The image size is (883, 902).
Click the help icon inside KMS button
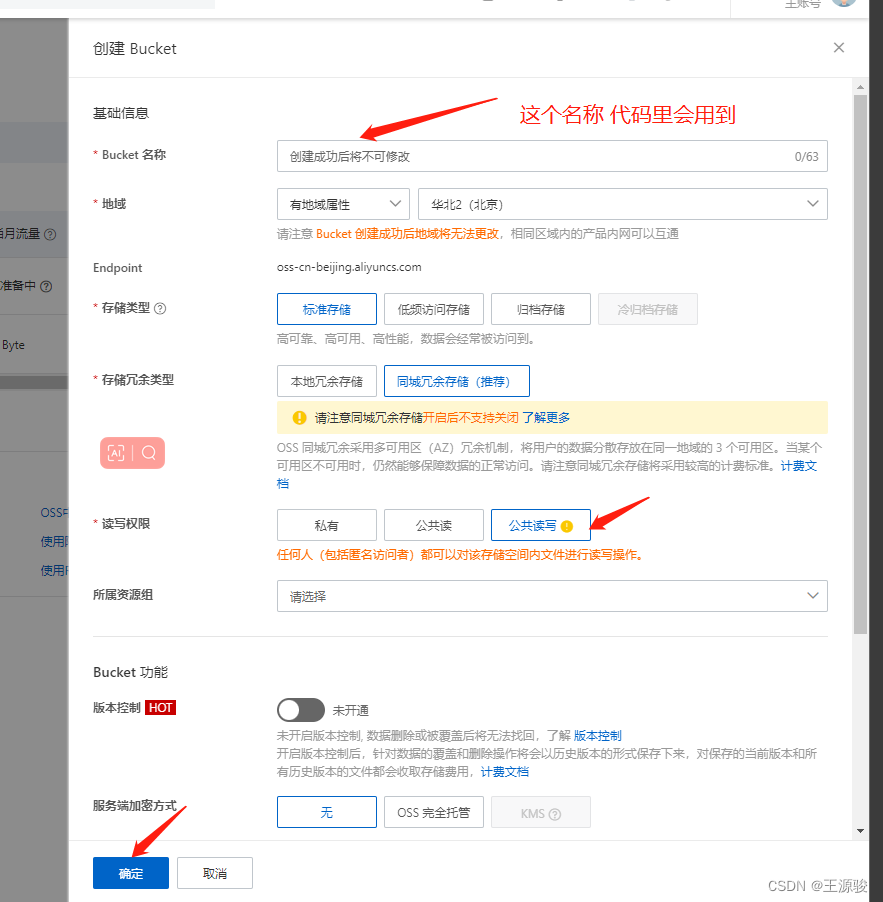(555, 814)
